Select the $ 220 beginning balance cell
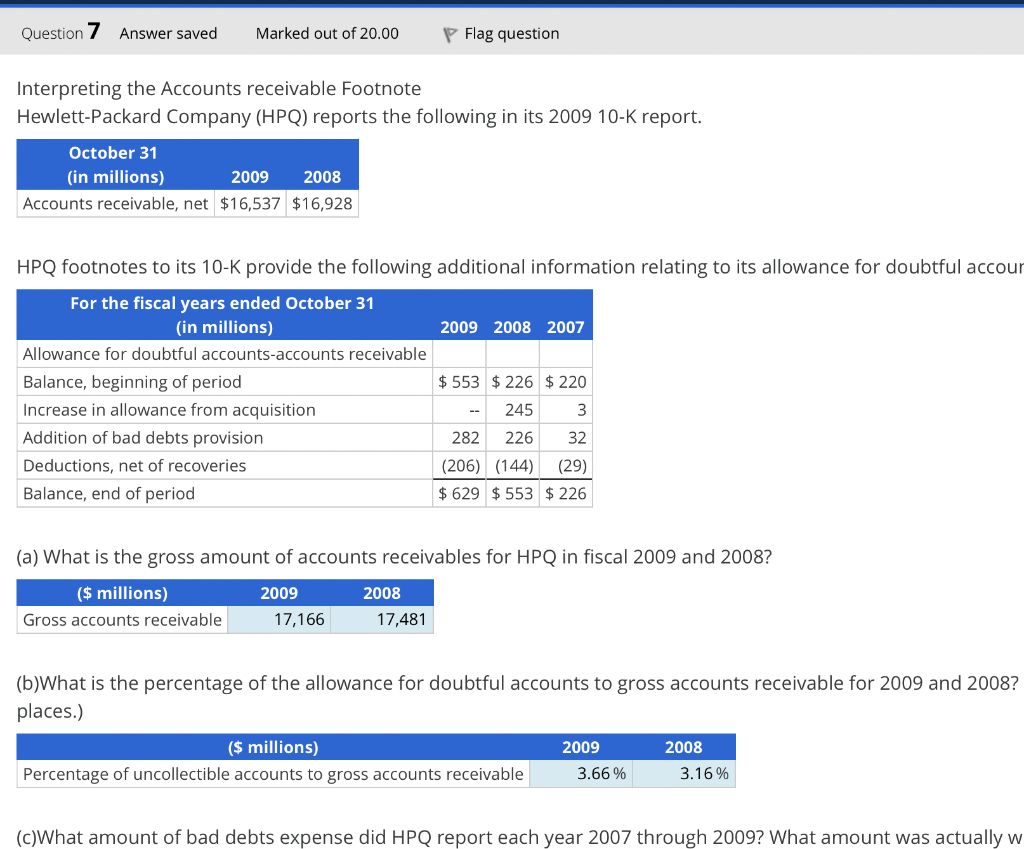Image resolution: width=1024 pixels, height=849 pixels. coord(566,382)
